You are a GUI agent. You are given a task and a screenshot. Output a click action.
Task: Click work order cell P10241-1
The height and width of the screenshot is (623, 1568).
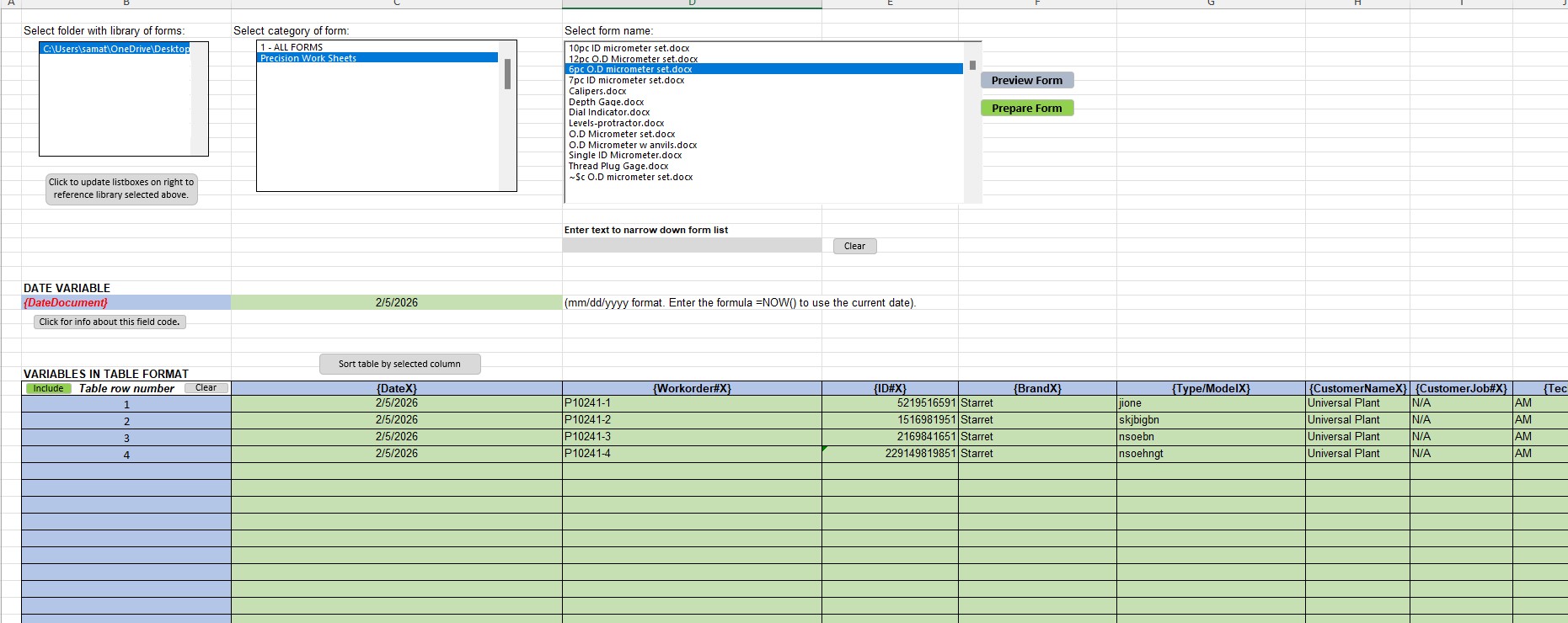coord(692,403)
